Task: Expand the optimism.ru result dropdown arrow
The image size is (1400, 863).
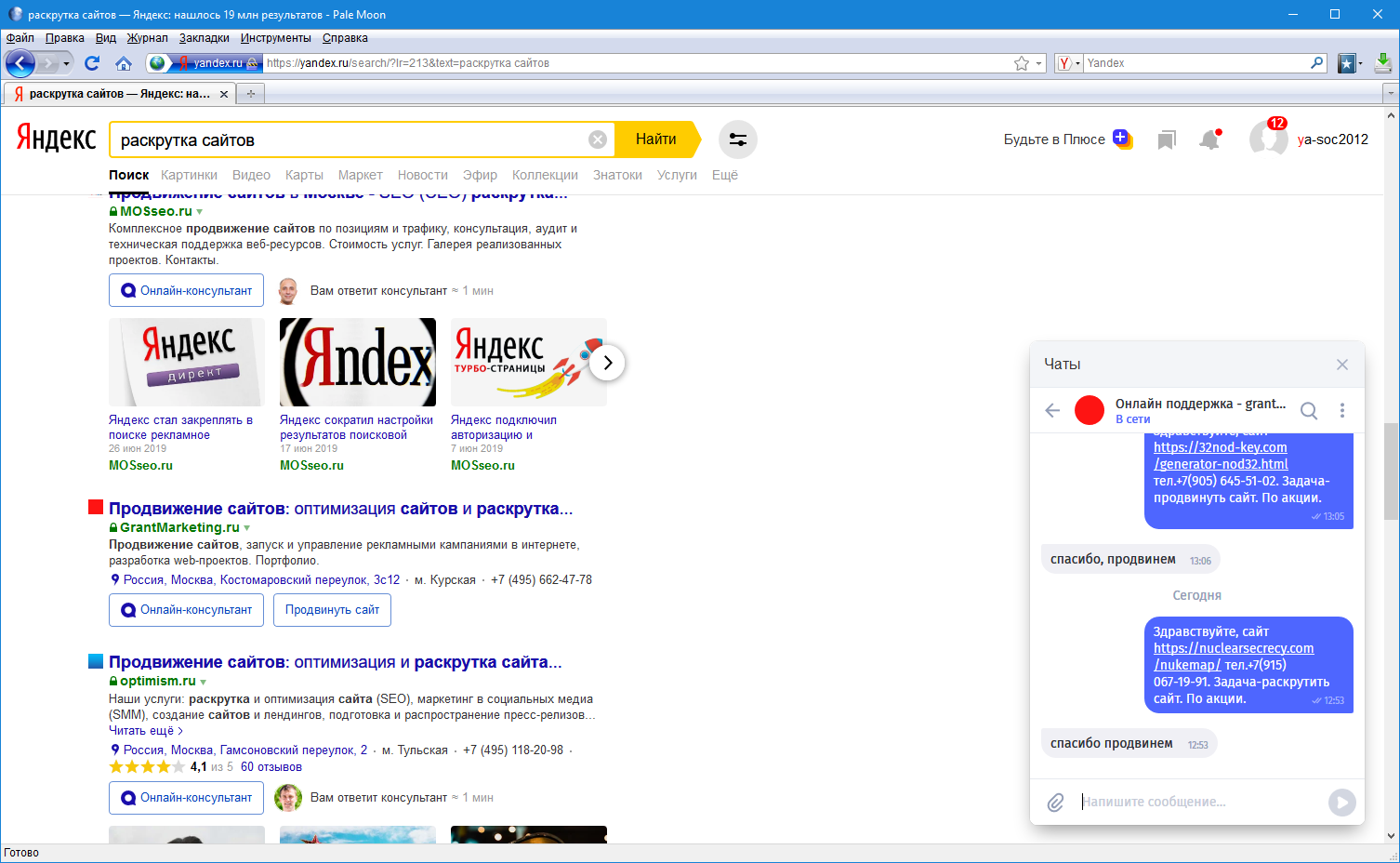Action: coord(203,682)
